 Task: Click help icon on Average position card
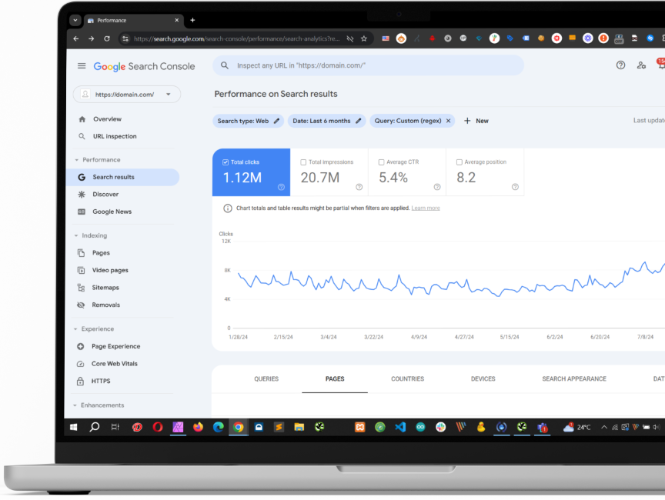515,187
